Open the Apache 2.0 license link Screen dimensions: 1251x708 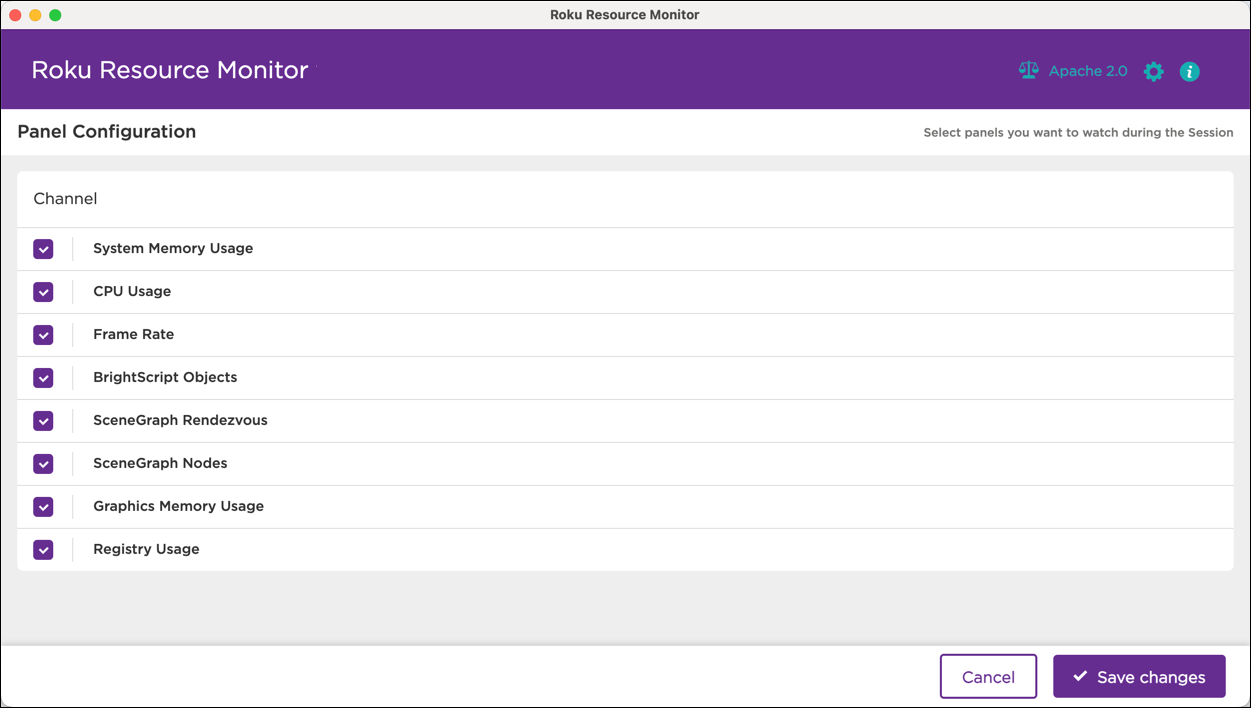click(x=1087, y=70)
